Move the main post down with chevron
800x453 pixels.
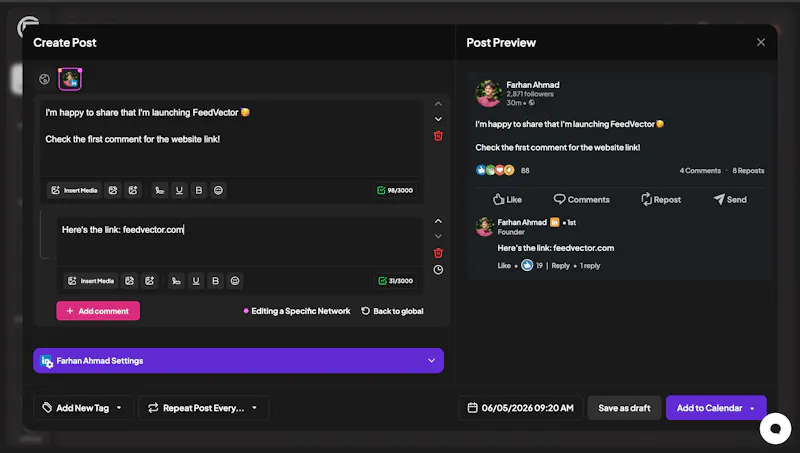pos(438,119)
